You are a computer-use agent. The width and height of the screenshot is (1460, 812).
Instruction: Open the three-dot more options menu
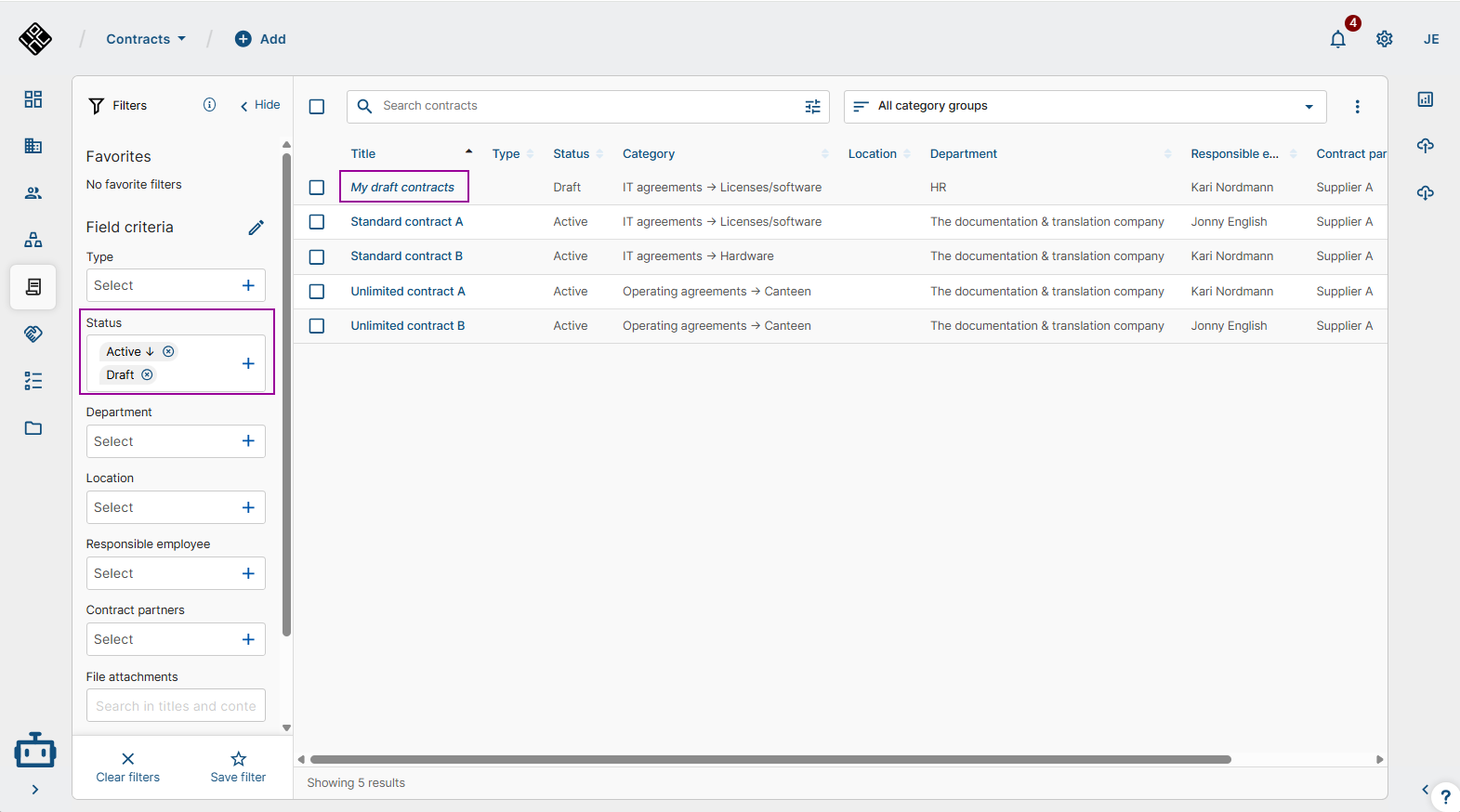click(x=1357, y=107)
